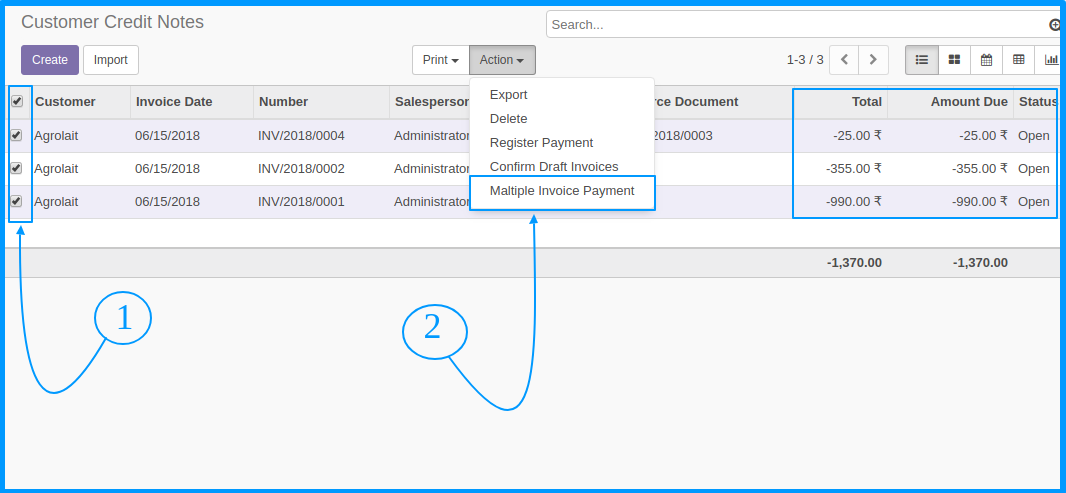
Task: Choose Export from Action menu
Action: click(x=509, y=95)
